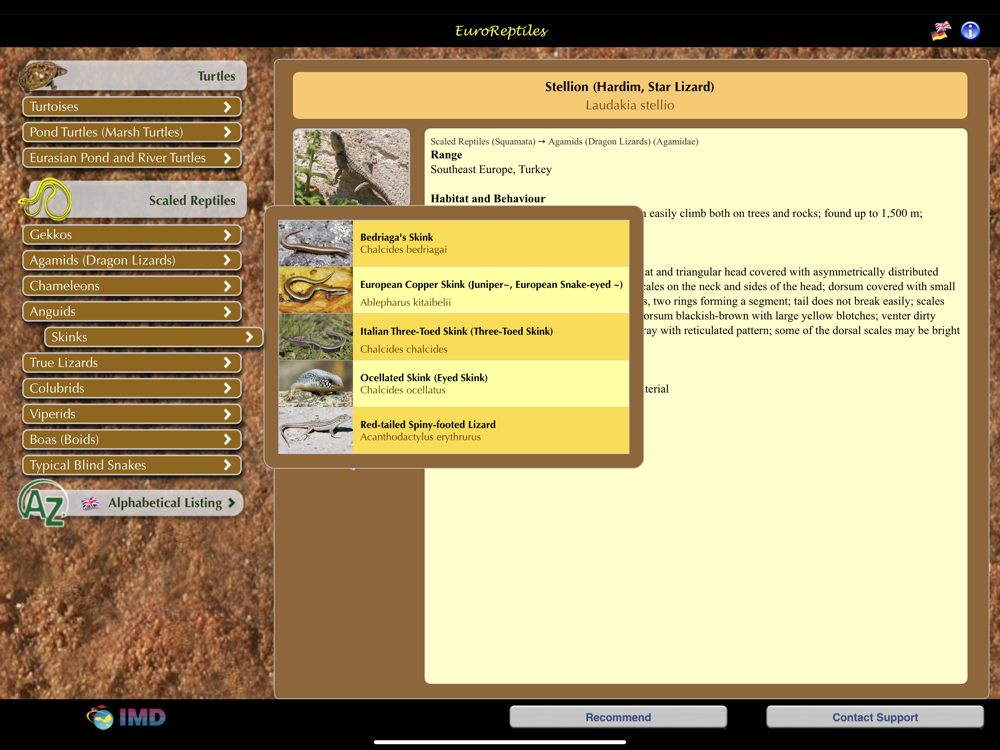The width and height of the screenshot is (1000, 750).
Task: Tap the Stellion lizard photo
Action: [x=351, y=167]
